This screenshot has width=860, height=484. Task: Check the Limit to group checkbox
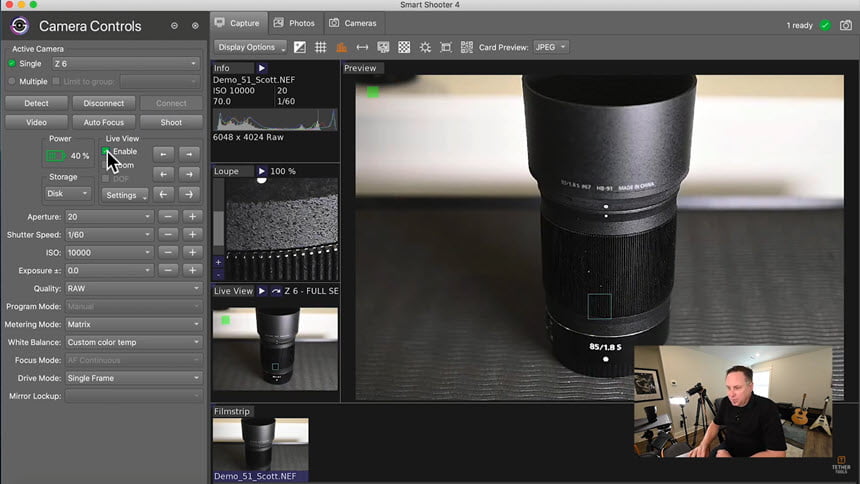pyautogui.click(x=56, y=81)
